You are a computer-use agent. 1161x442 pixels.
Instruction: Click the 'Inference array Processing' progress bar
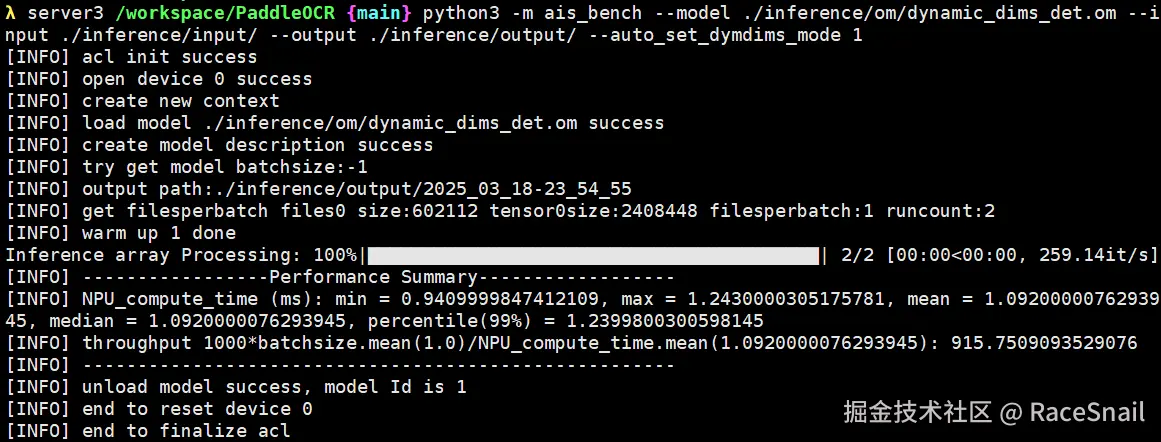click(x=593, y=255)
